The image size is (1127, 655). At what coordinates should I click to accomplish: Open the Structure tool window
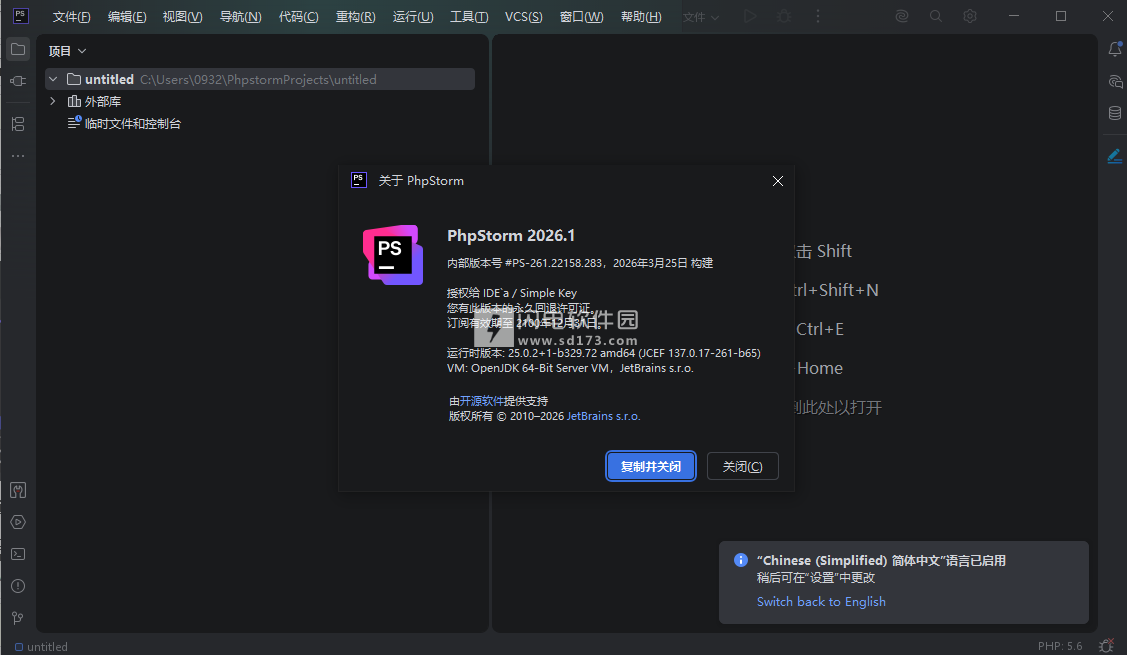pos(17,124)
